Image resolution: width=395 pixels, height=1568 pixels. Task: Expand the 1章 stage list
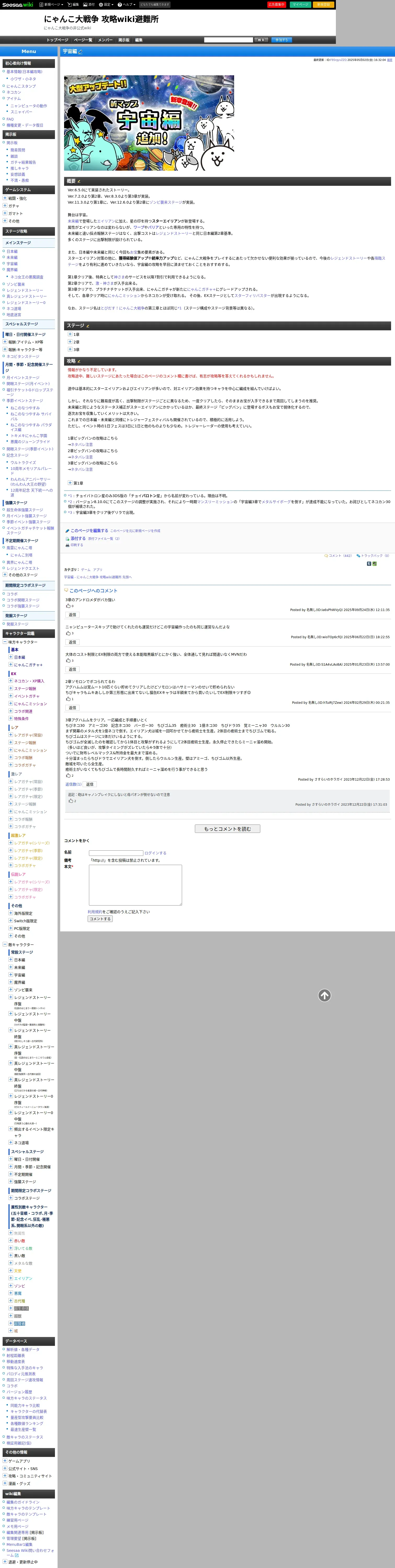(70, 334)
